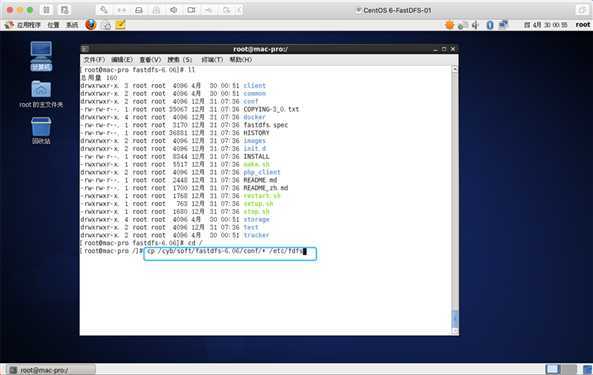Select root's home folder desktop icon
Viewport: 593px width, 375px height.
[41, 94]
